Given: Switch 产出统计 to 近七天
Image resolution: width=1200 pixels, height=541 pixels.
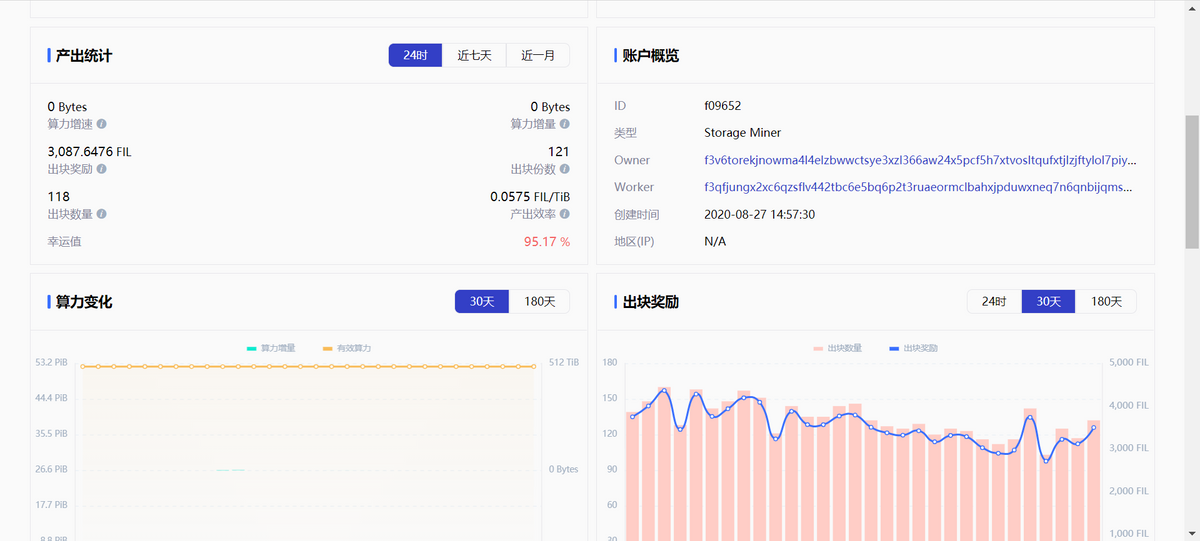Looking at the screenshot, I should pos(474,56).
